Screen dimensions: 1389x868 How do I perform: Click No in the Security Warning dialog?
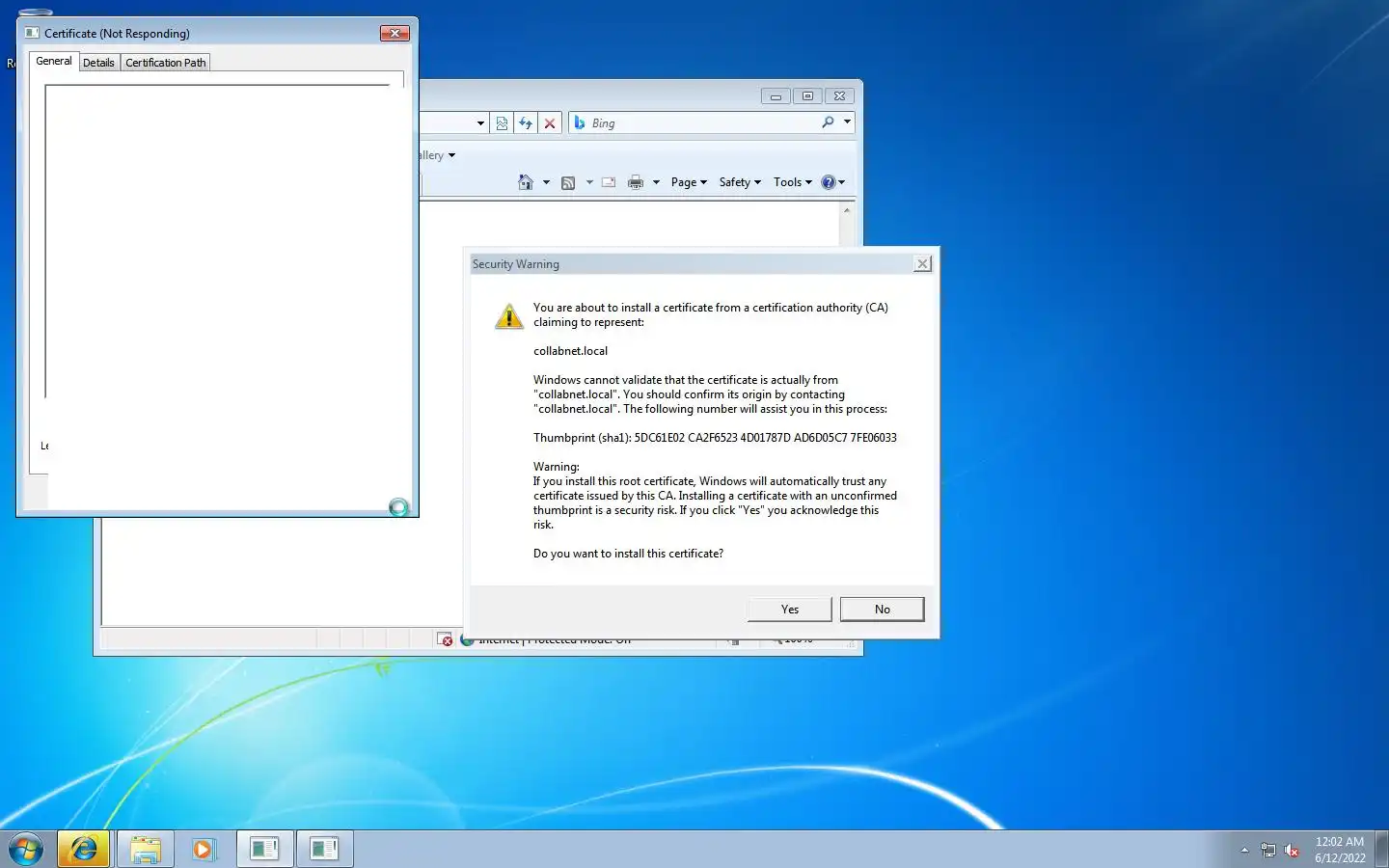point(882,610)
